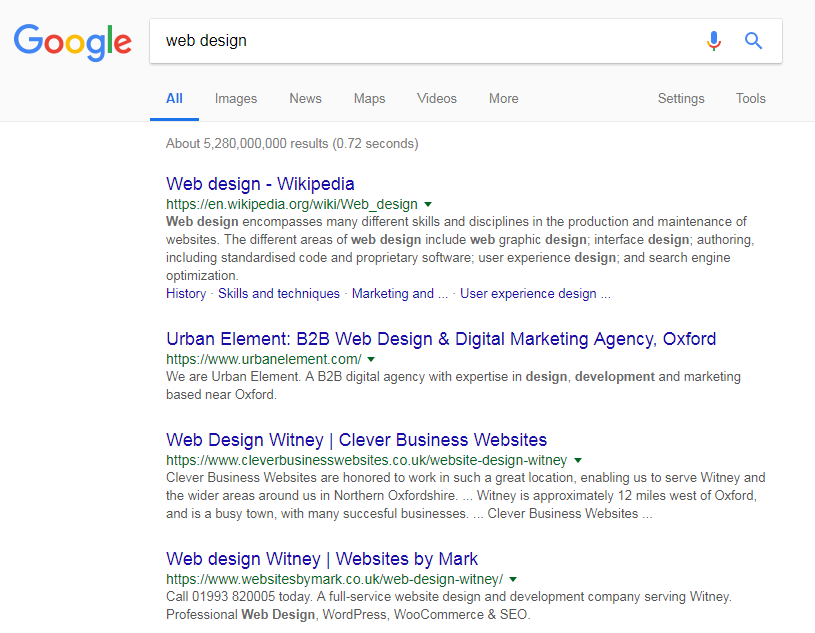Open the 'User experience design ...' sitelink
Screen dimensions: 815x633
pos(535,294)
